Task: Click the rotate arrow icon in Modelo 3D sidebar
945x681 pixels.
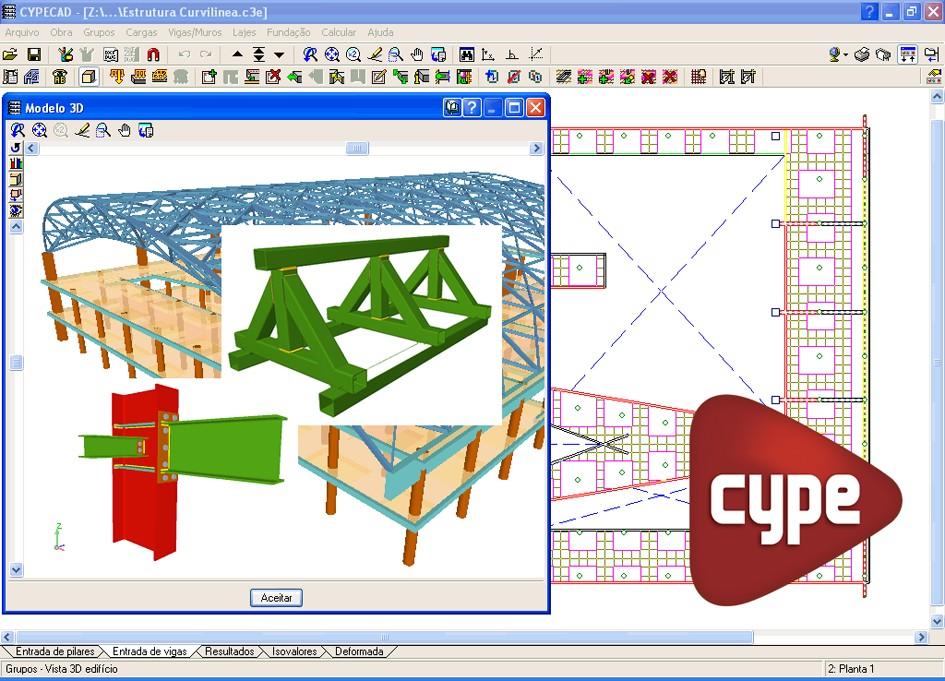Action: coord(16,147)
